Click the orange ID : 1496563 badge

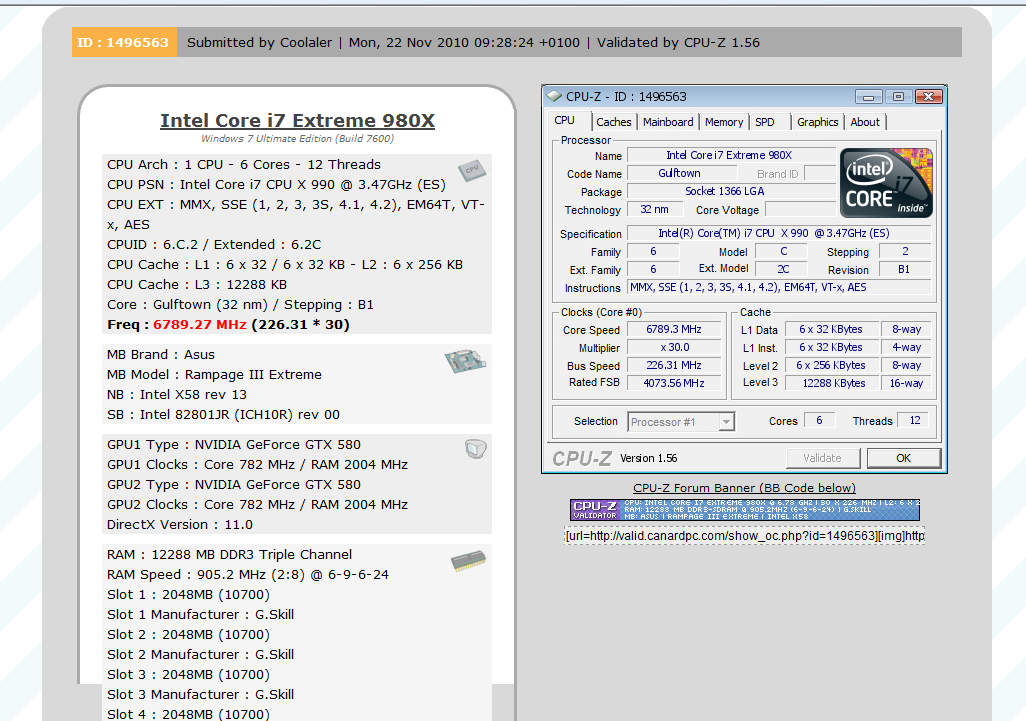124,42
